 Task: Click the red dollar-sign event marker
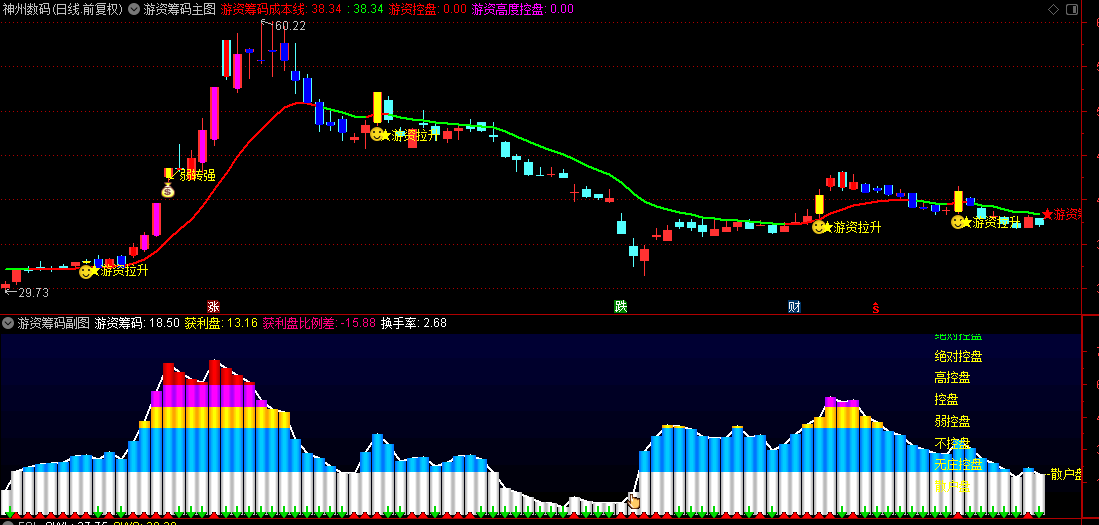[875, 307]
